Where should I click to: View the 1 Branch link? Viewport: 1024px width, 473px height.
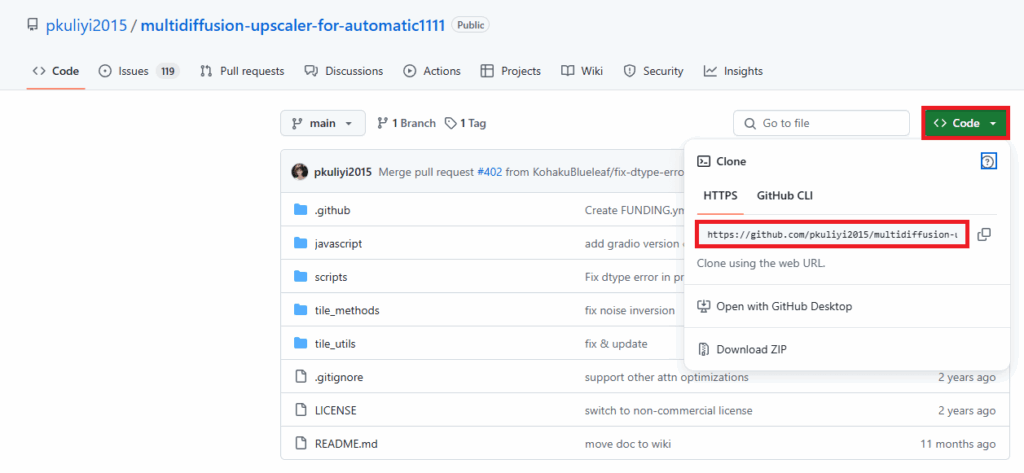coord(406,123)
